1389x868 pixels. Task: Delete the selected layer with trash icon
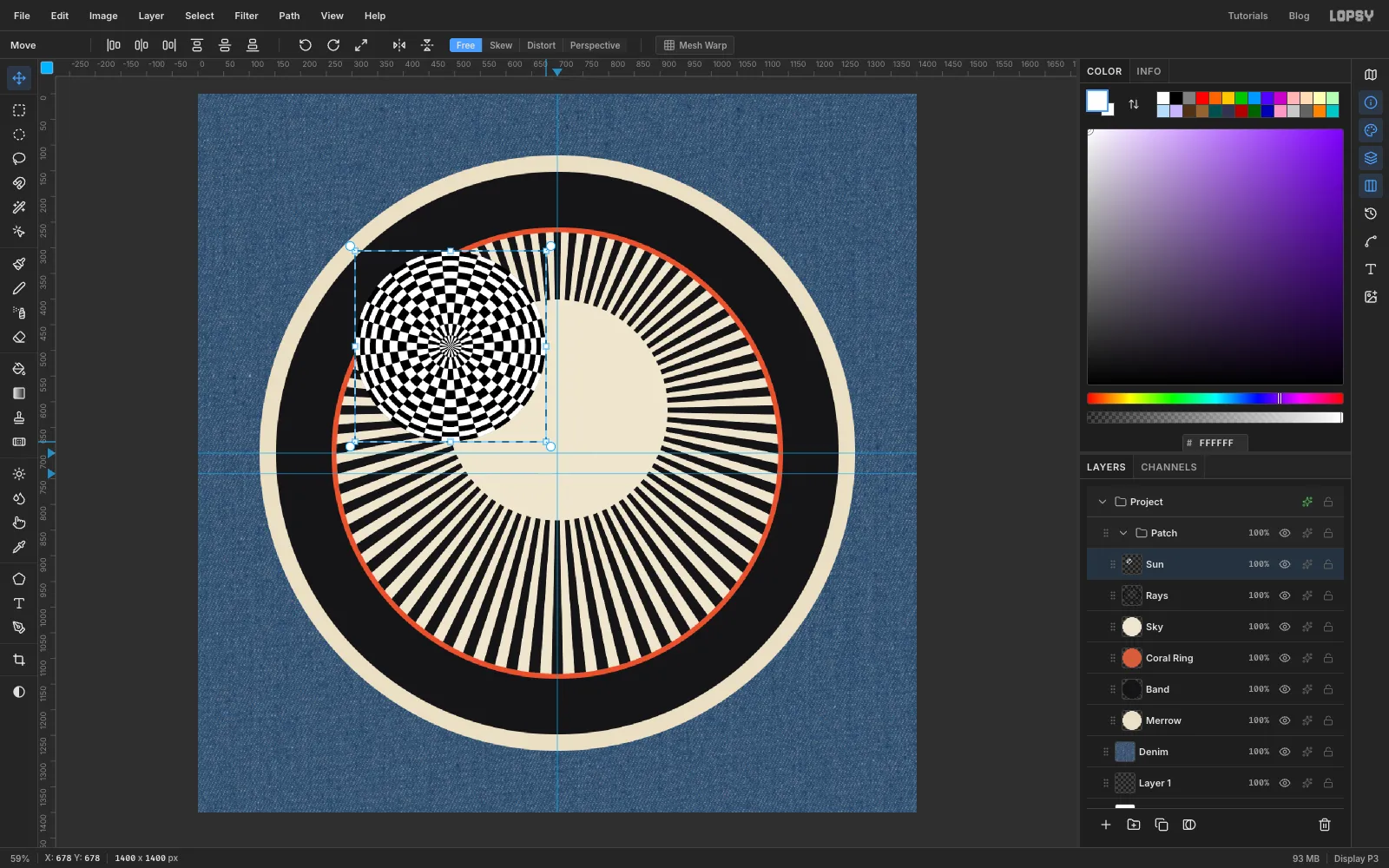pyautogui.click(x=1325, y=825)
